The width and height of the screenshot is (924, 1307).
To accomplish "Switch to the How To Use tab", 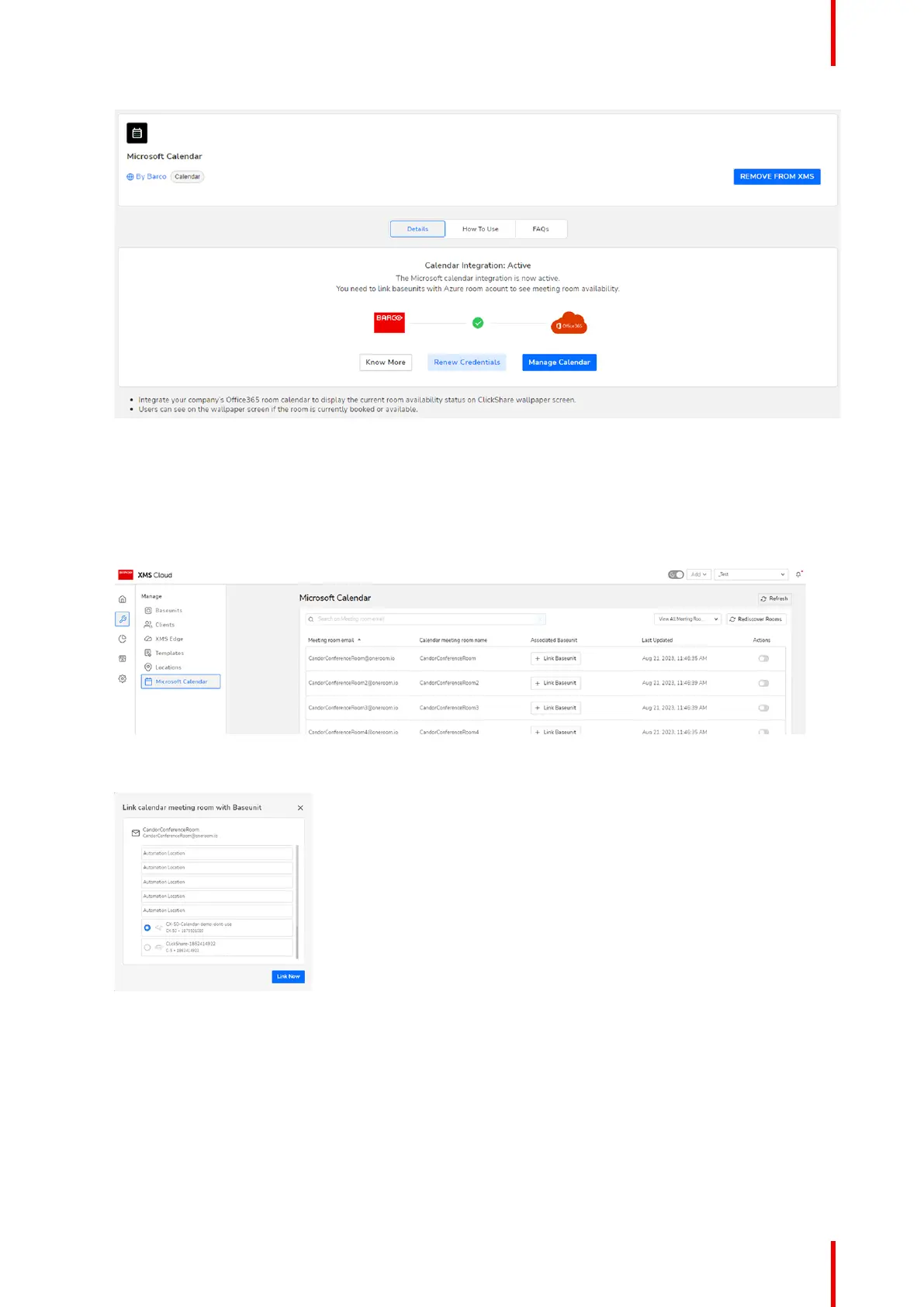I will coord(480,229).
